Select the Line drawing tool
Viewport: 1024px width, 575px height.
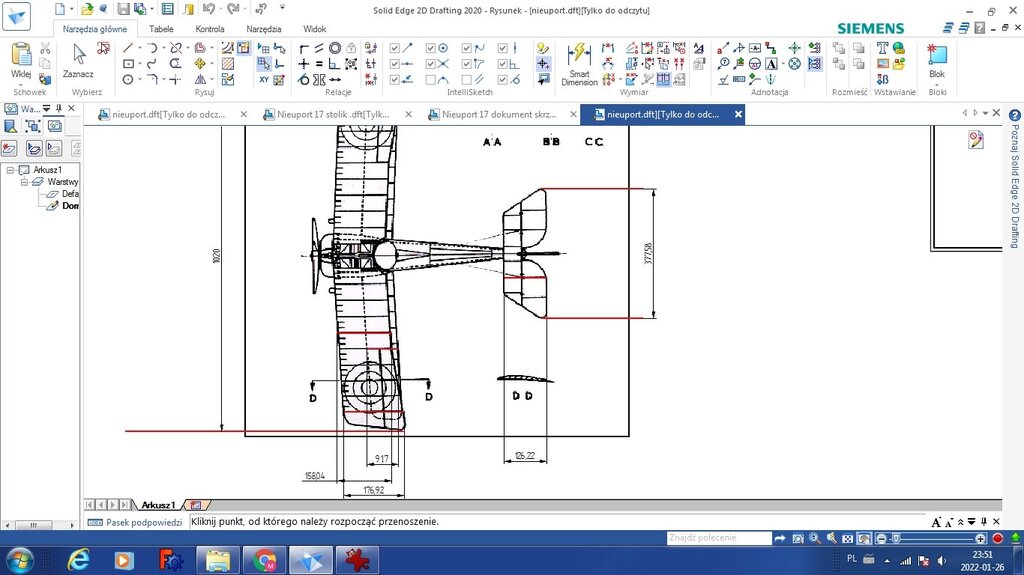(x=128, y=48)
